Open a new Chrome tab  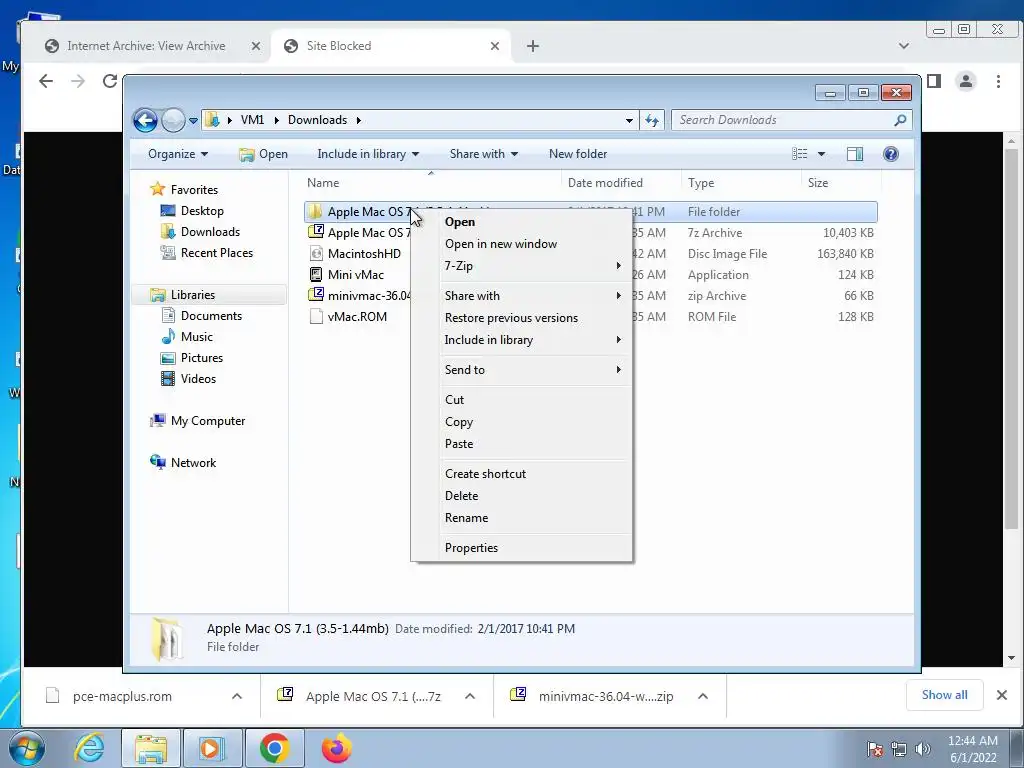point(533,46)
